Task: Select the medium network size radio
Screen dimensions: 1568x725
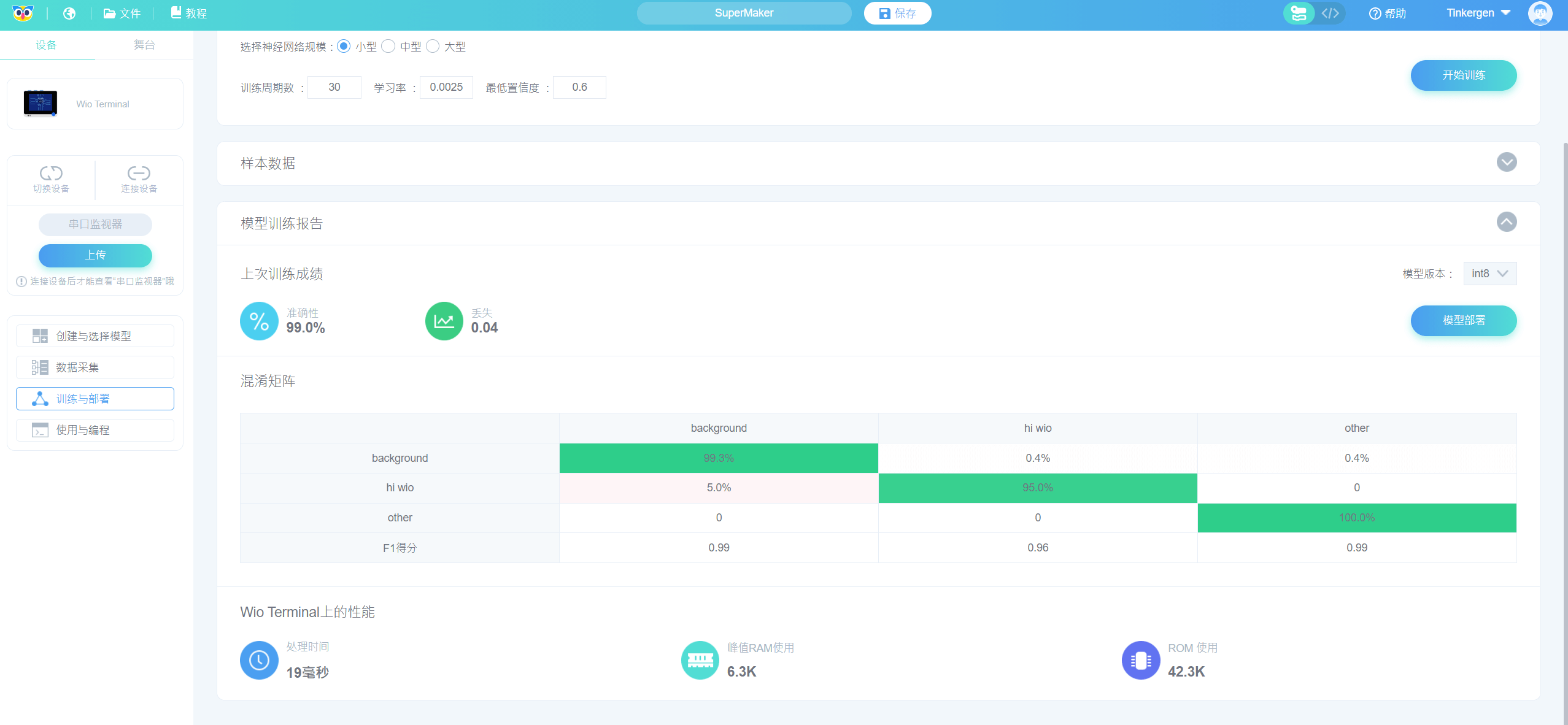Action: 388,47
